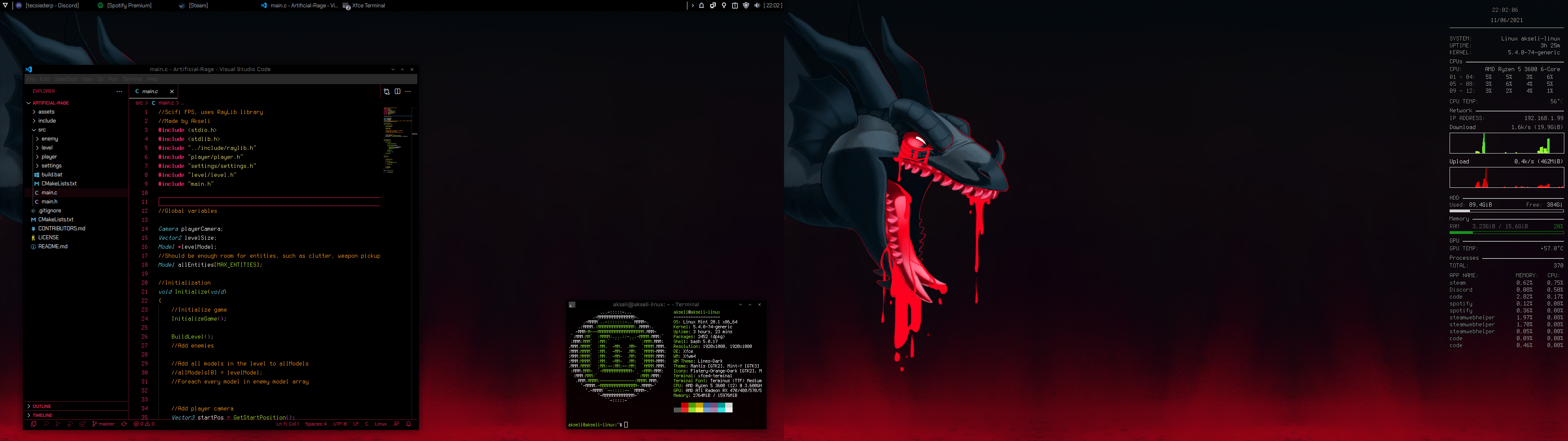The width and height of the screenshot is (1568, 441).
Task: Click the code minimap in editor
Action: (x=397, y=140)
